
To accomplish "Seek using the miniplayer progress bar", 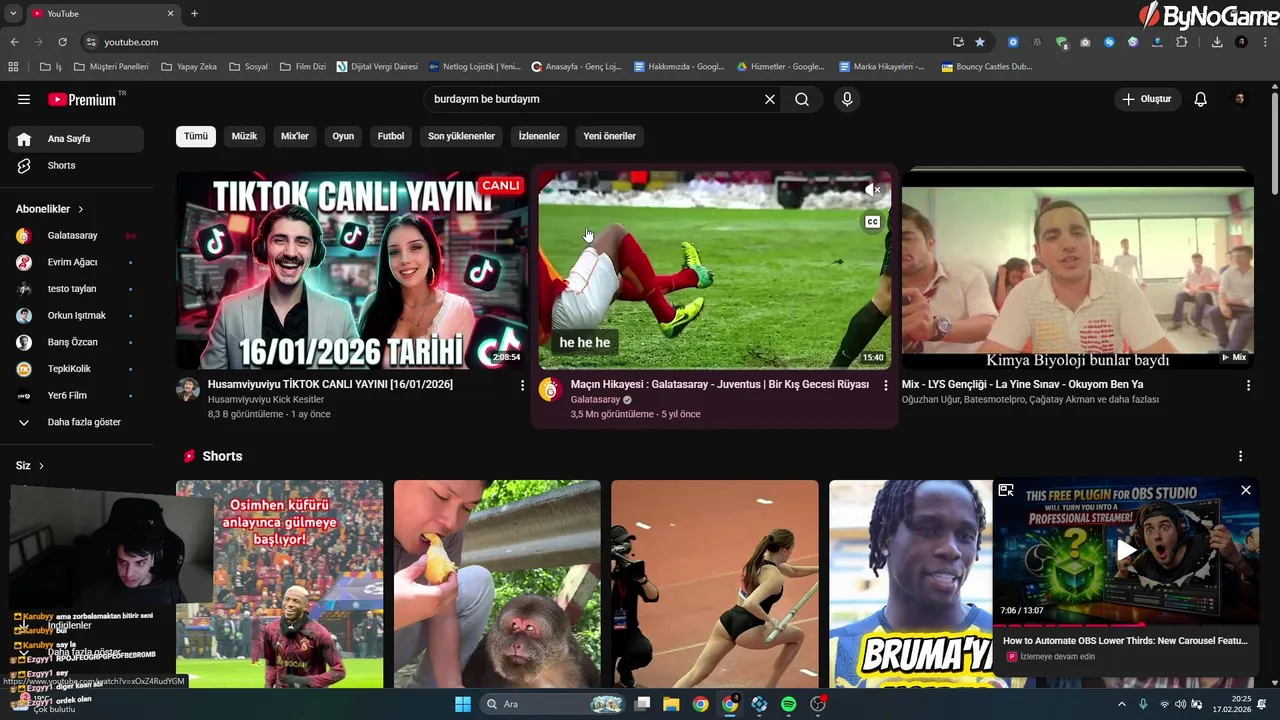I will click(x=1126, y=625).
